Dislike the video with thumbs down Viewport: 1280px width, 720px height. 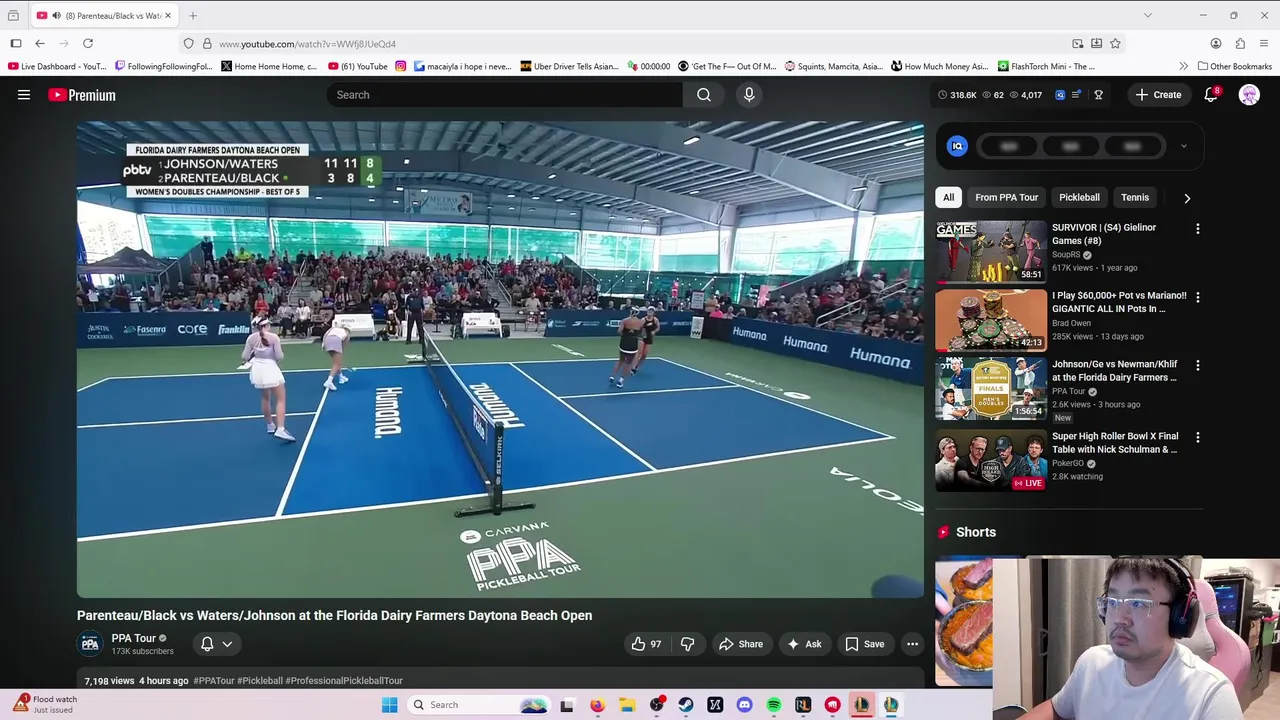point(687,644)
